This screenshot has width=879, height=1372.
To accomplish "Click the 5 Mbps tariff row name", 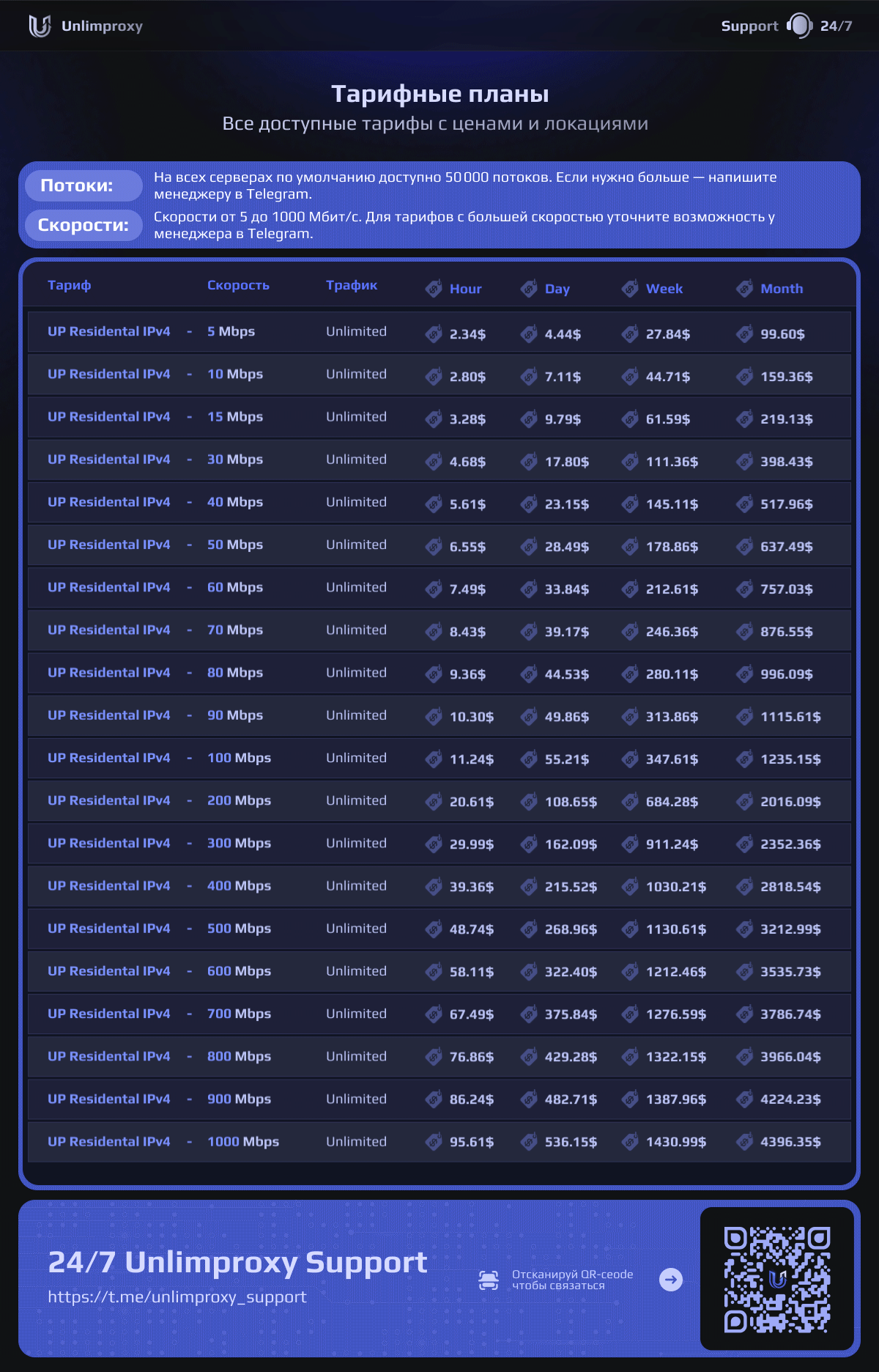I will [x=109, y=331].
